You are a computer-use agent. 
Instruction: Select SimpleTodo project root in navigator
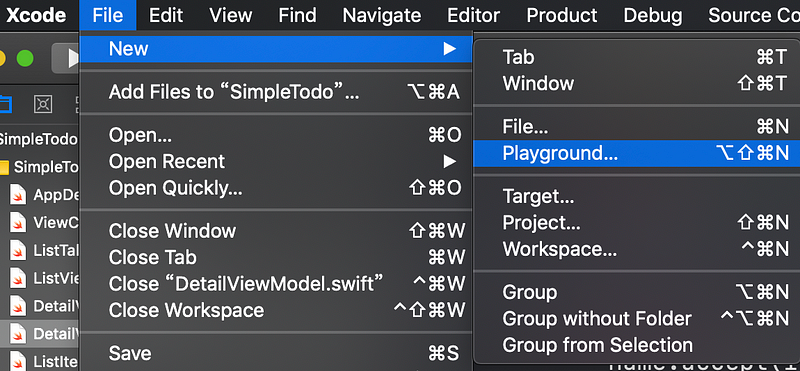pos(39,139)
